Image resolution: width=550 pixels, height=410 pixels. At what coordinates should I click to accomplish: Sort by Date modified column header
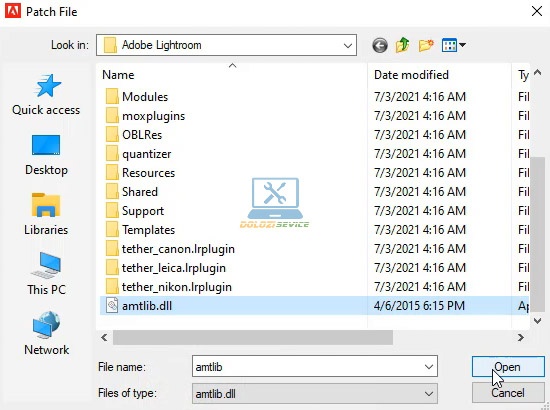[411, 75]
